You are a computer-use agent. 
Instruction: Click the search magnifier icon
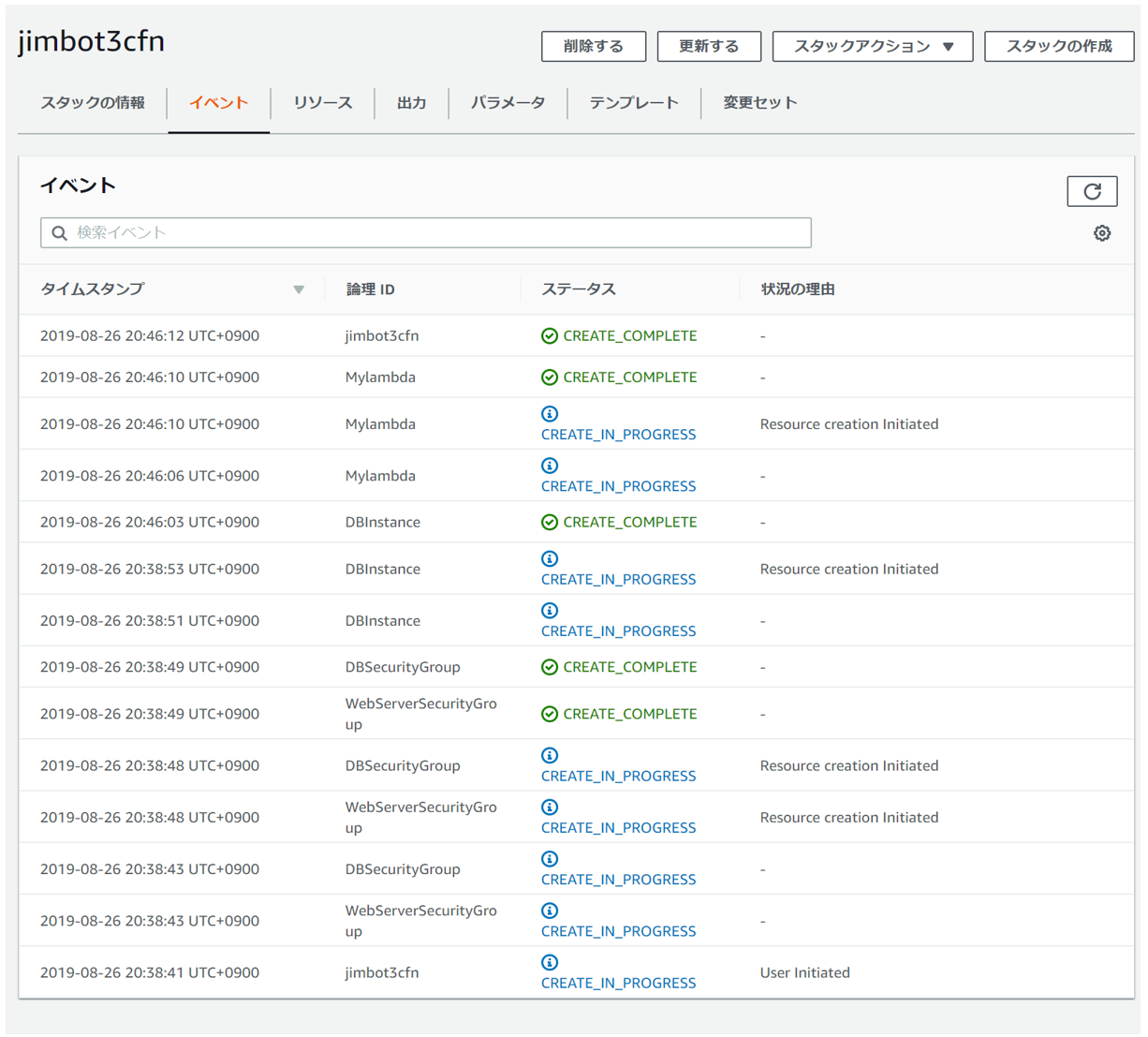coord(60,233)
